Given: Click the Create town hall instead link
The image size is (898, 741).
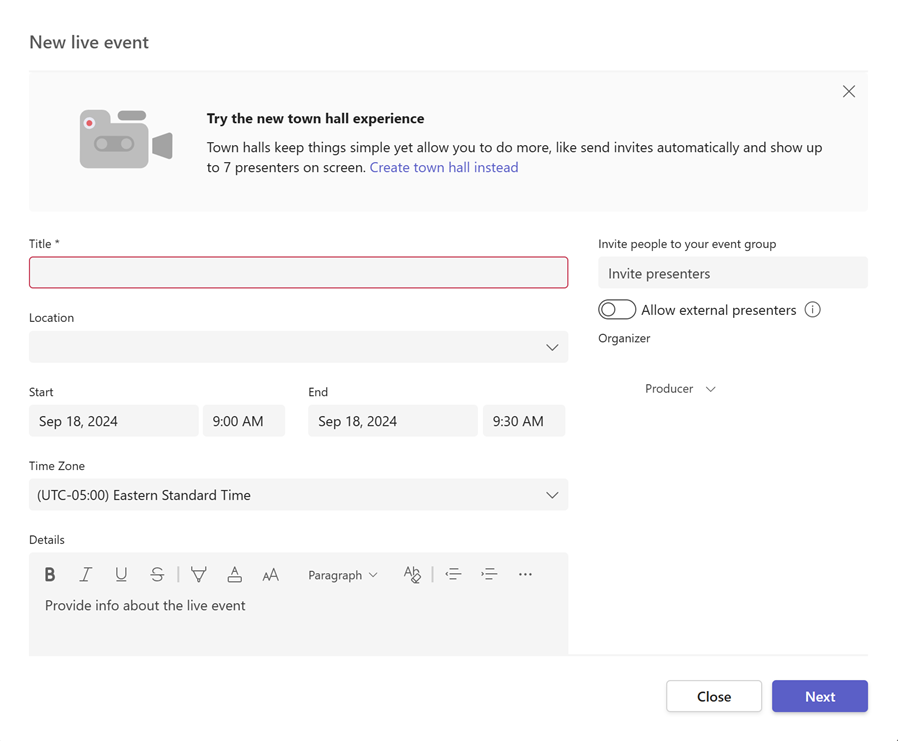Looking at the screenshot, I should (x=444, y=168).
